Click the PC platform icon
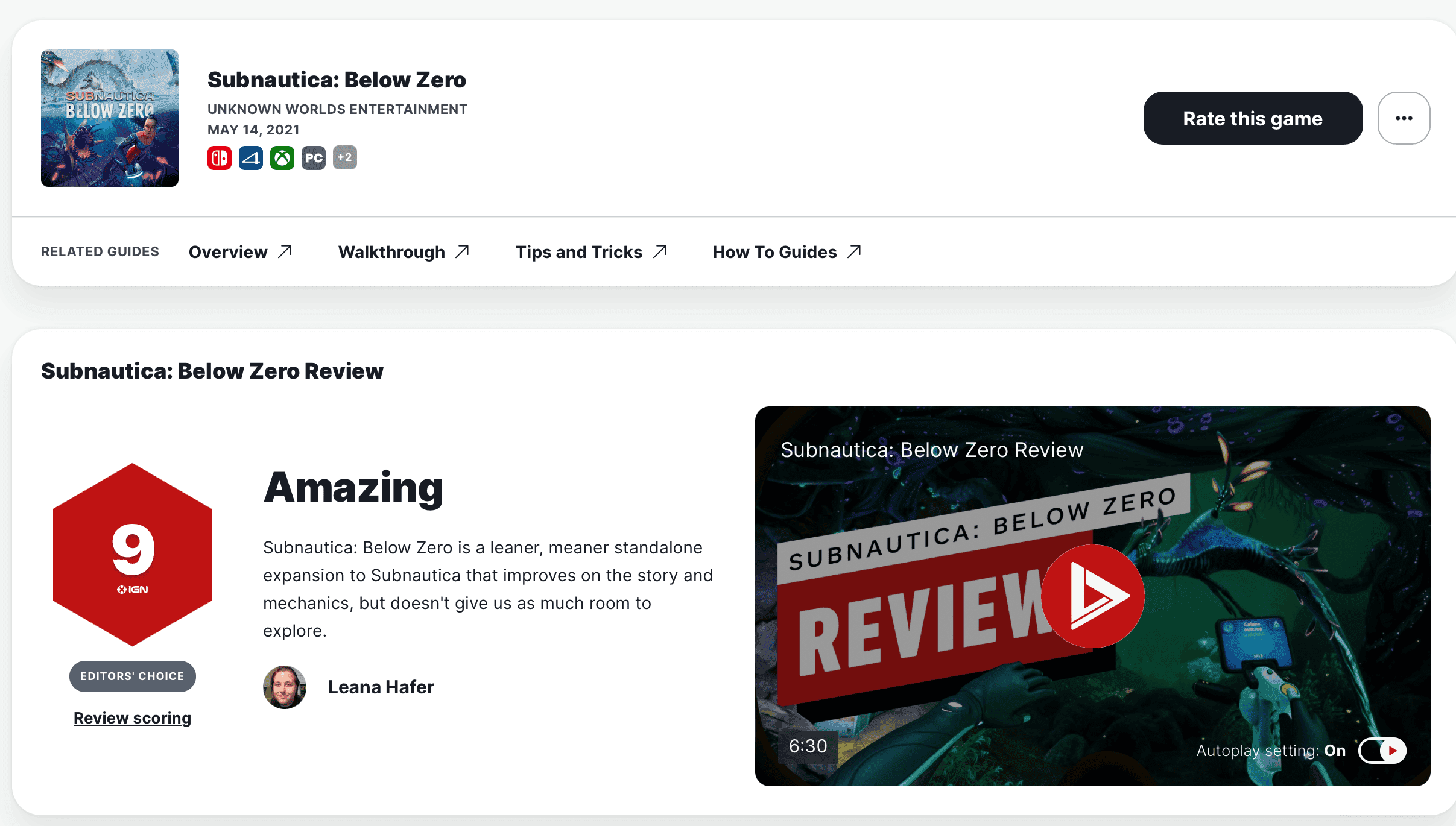 tap(314, 158)
